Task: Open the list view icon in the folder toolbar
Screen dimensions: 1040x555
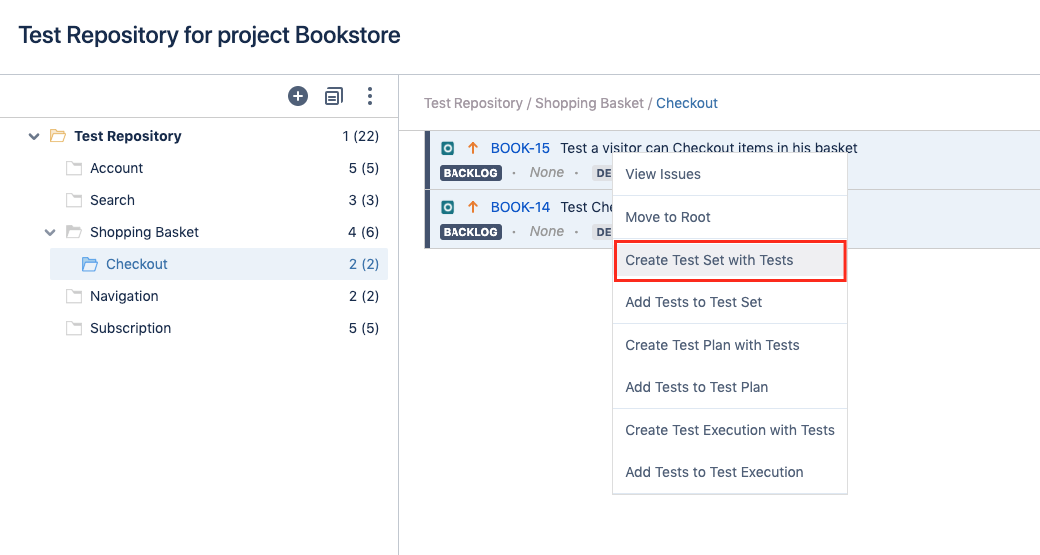Action: [x=334, y=96]
